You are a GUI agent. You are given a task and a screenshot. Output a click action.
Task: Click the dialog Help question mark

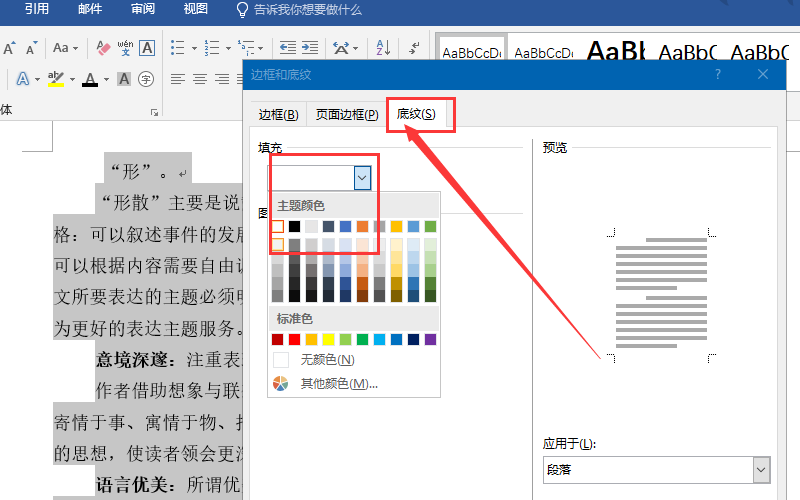[718, 74]
